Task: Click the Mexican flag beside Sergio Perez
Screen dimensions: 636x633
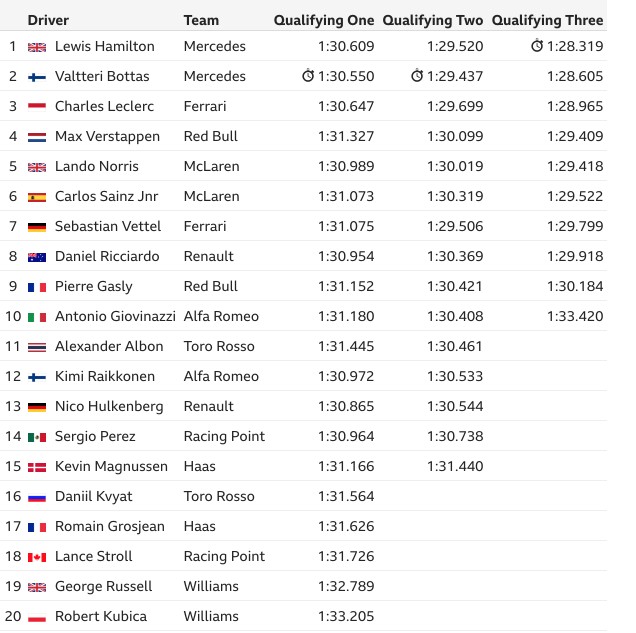Action: [37, 437]
